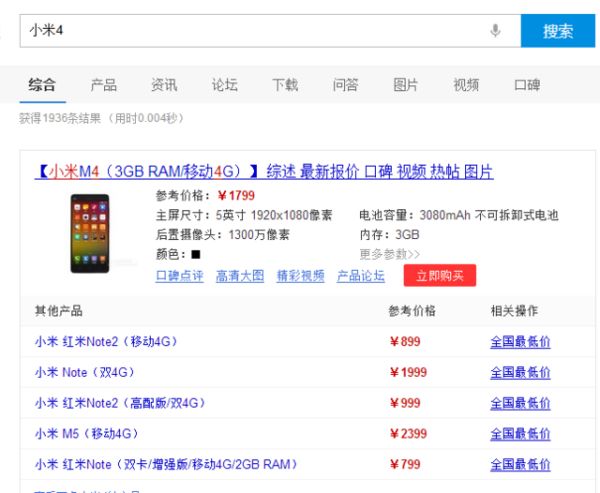The image size is (600, 493).
Task: Click the red 立即购买 button
Action: pyautogui.click(x=440, y=275)
